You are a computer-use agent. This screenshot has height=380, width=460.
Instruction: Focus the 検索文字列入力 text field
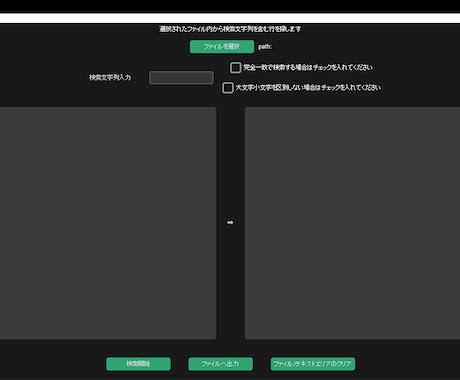[181, 78]
